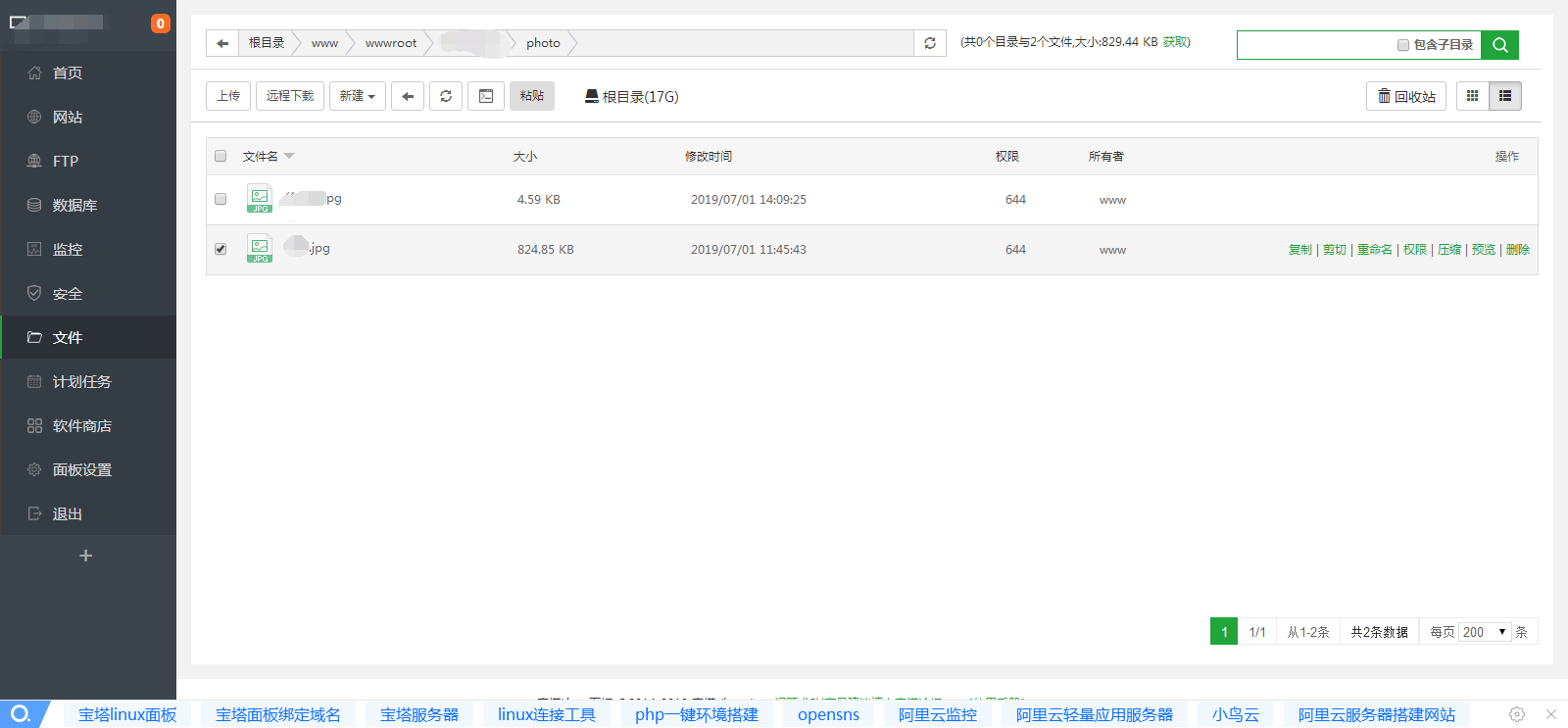Click photo segment in breadcrumb path
Image resolution: width=1568 pixels, height=728 pixels.
pos(543,43)
